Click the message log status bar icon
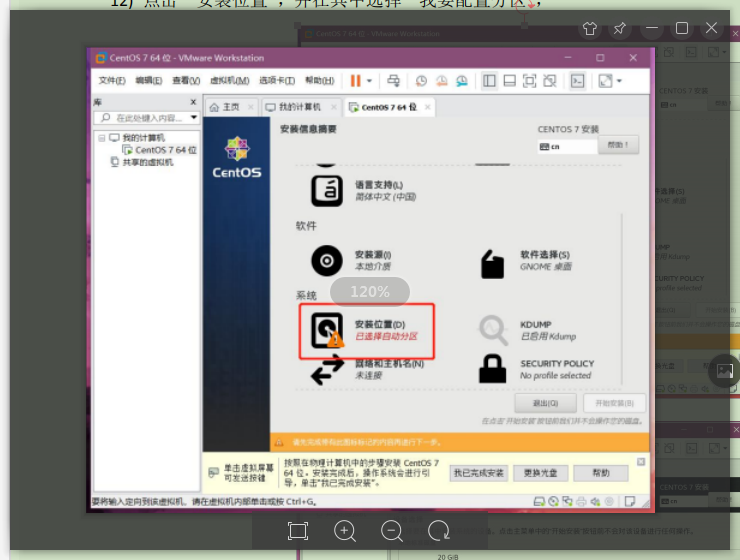This screenshot has width=740, height=560. pyautogui.click(x=629, y=501)
